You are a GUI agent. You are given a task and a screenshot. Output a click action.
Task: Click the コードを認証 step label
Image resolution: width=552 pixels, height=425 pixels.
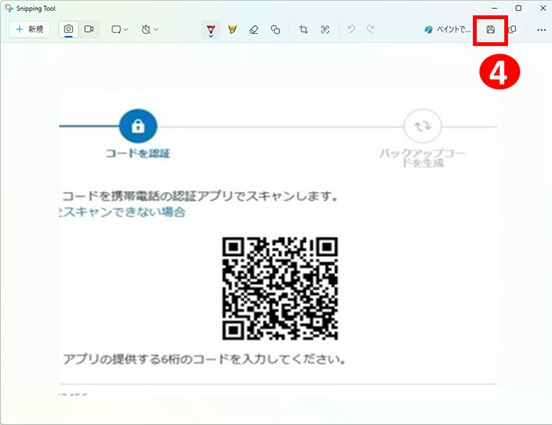[138, 153]
